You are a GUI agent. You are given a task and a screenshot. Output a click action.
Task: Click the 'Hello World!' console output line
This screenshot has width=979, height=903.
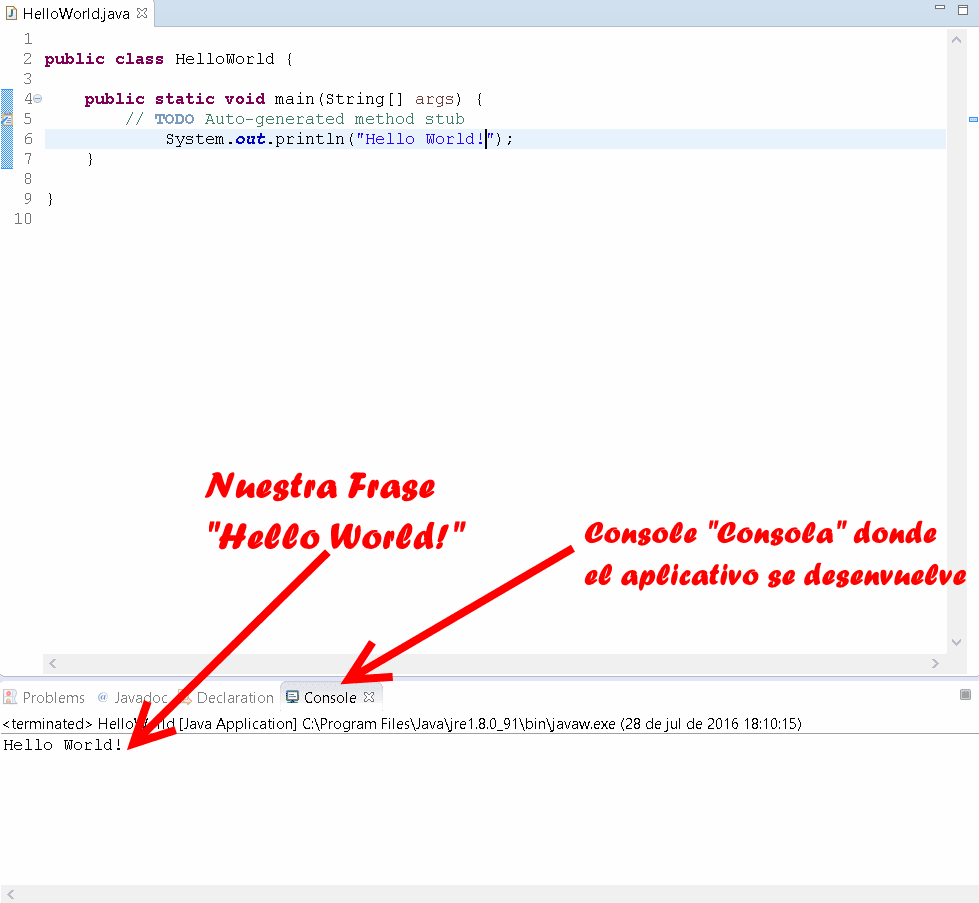tap(62, 745)
